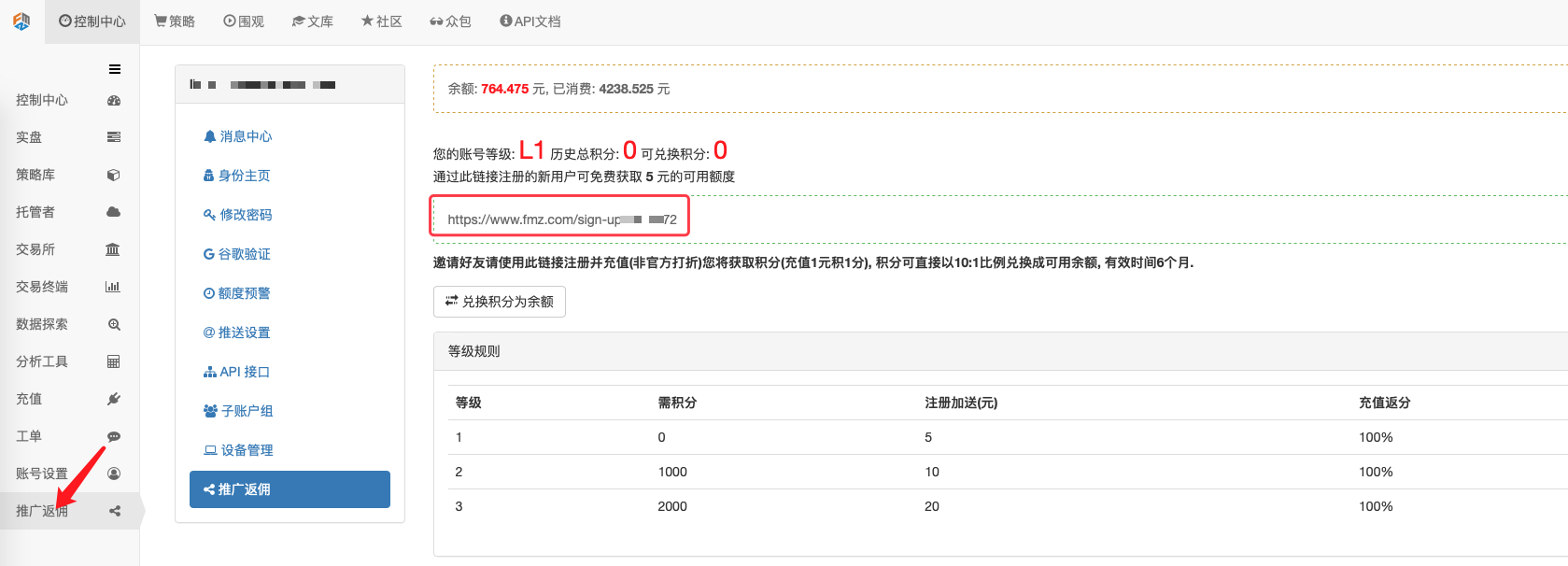Click the 2000 points cell
Viewport: 1568px width, 566px height.
click(672, 506)
